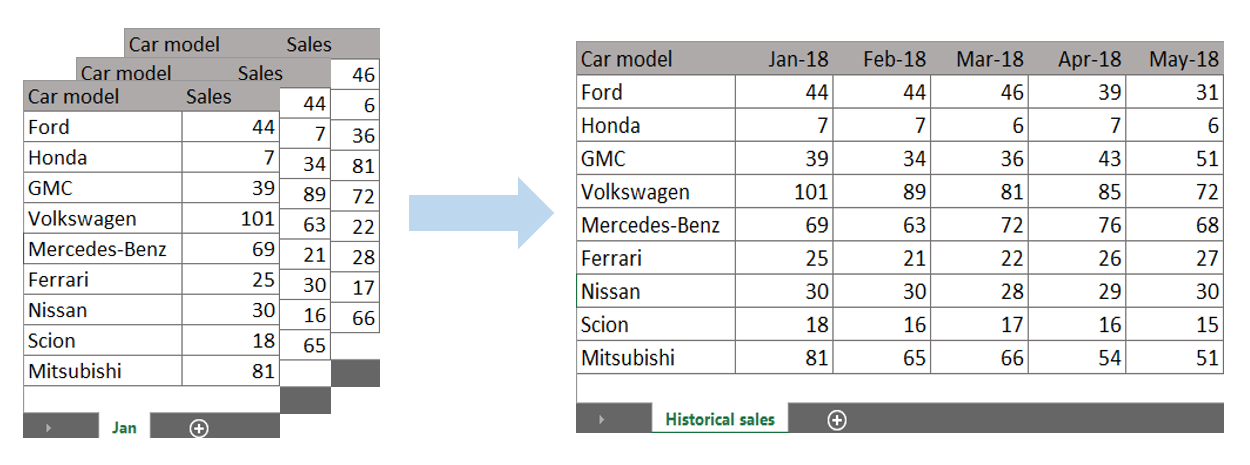1250x465 pixels.
Task: Select GMC row label in Historical sales
Action: pyautogui.click(x=656, y=158)
